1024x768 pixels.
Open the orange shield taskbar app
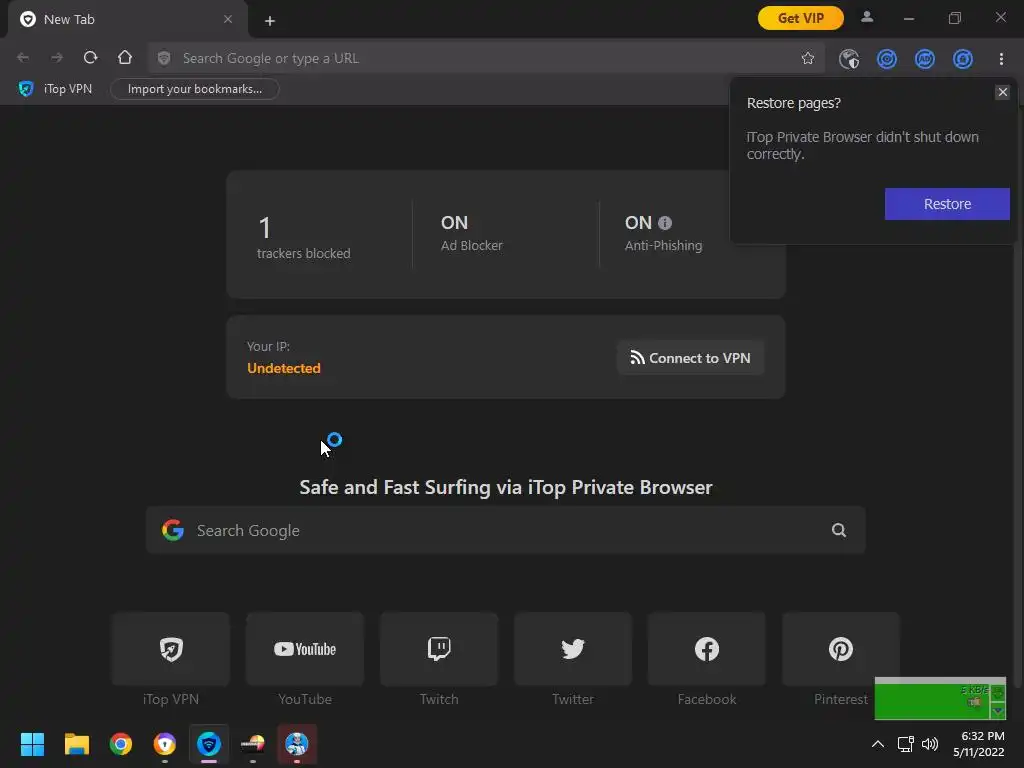pos(165,744)
